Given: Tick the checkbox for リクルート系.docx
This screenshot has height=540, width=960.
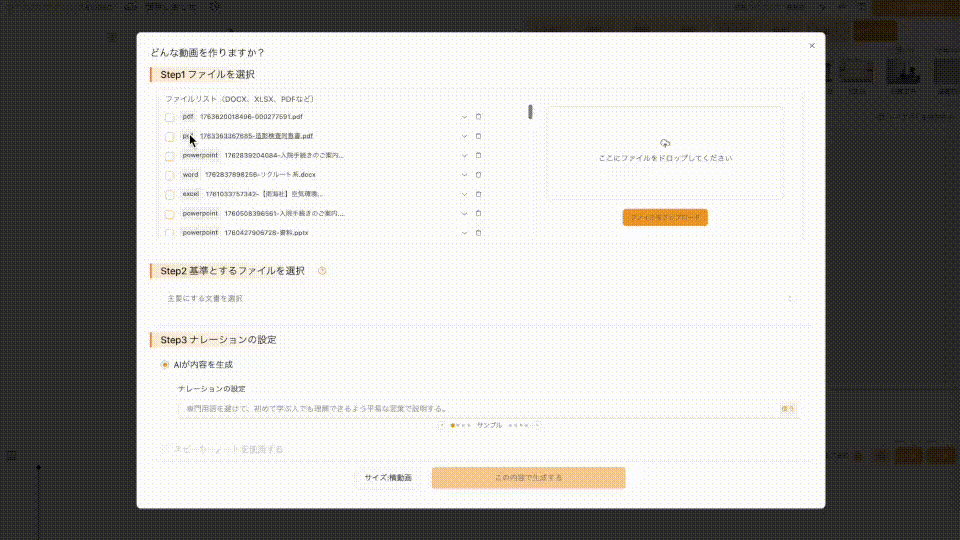Looking at the screenshot, I should pyautogui.click(x=170, y=175).
